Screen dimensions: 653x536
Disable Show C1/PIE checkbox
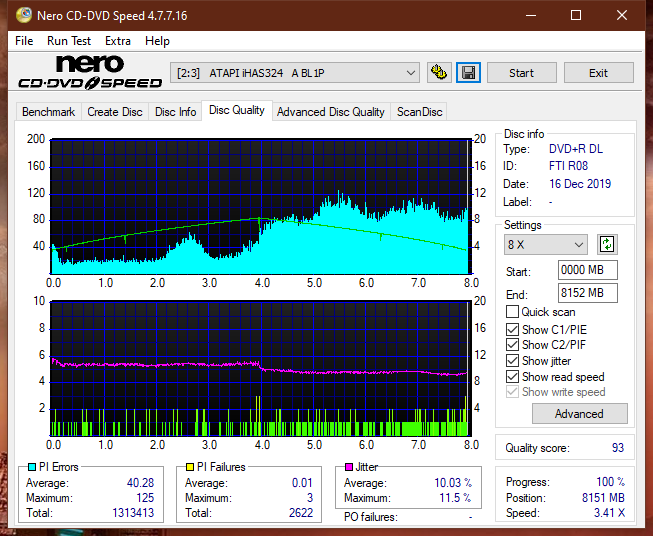[512, 329]
